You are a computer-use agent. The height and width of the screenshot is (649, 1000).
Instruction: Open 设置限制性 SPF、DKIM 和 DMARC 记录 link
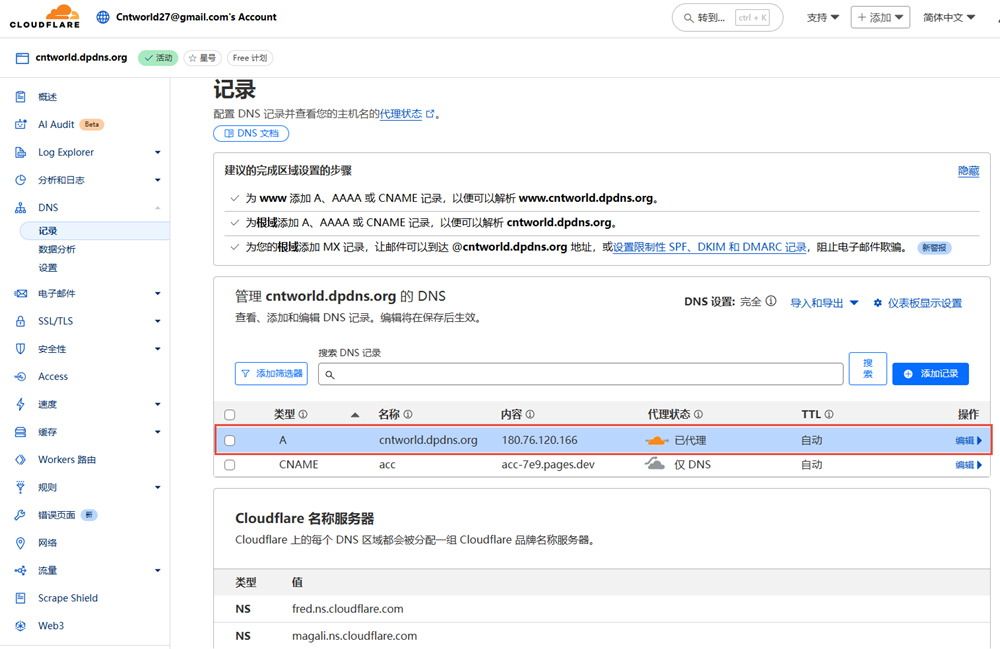point(709,247)
